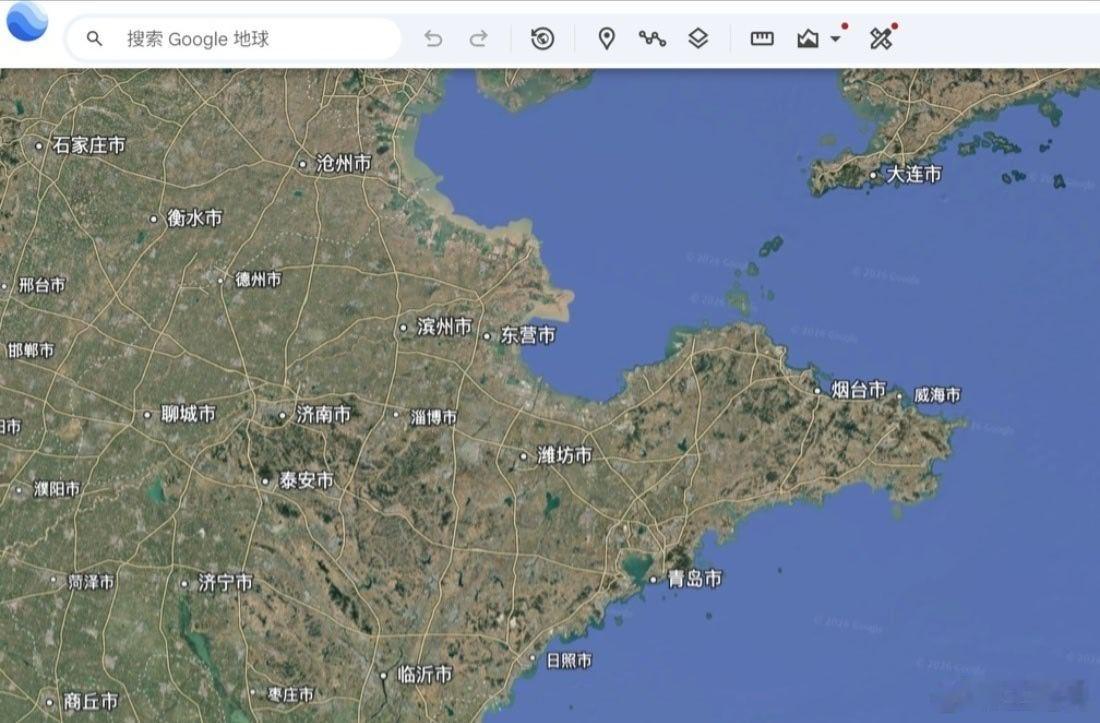
Task: Select the draw path tool
Action: point(652,39)
